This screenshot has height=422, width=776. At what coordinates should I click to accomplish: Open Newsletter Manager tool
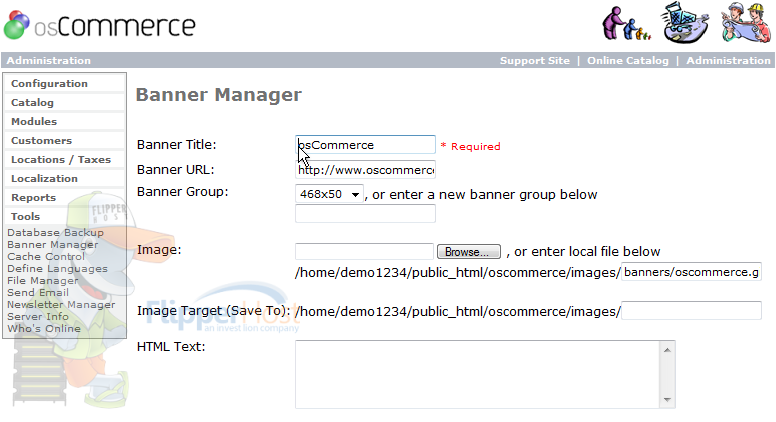pyautogui.click(x=61, y=304)
